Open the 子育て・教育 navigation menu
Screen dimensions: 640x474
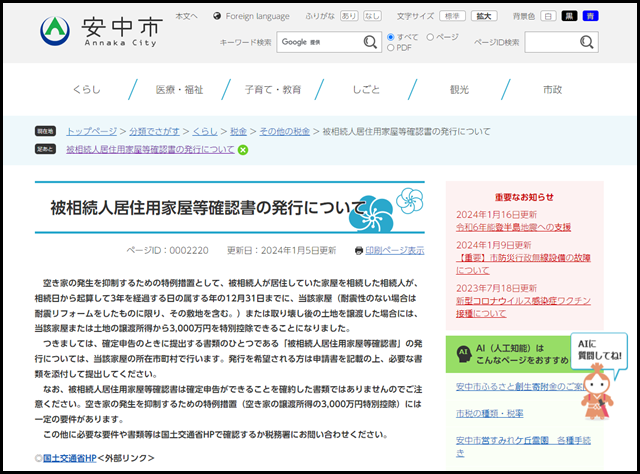(x=273, y=89)
